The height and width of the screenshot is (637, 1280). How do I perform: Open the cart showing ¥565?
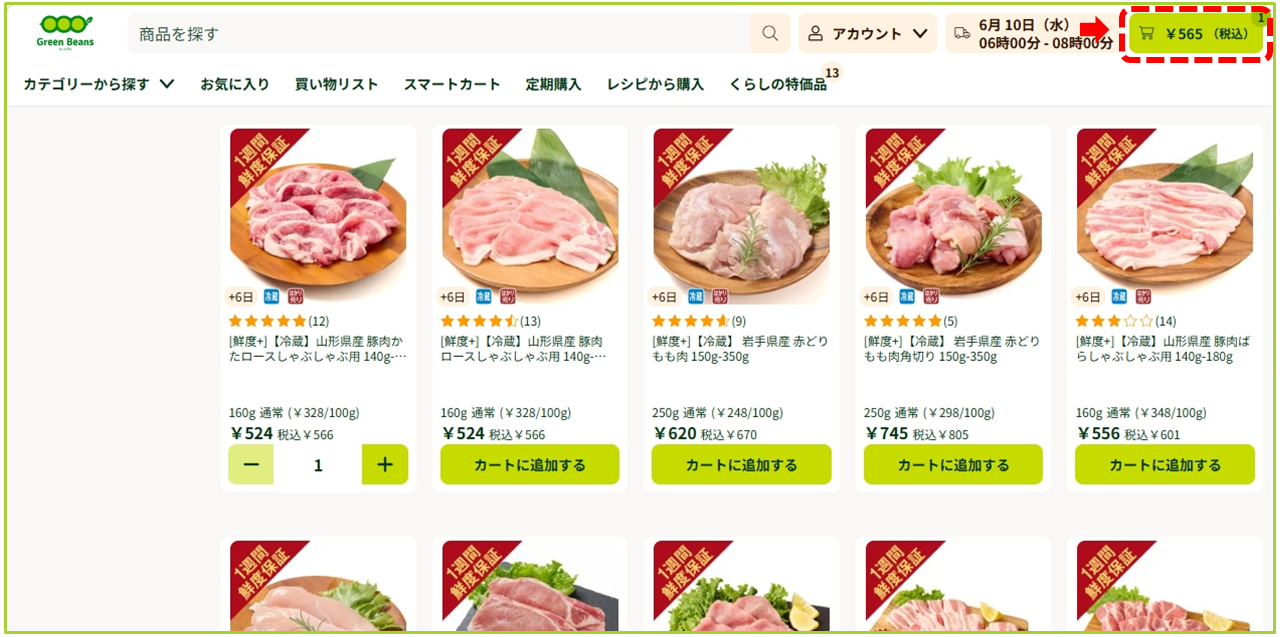click(1196, 33)
